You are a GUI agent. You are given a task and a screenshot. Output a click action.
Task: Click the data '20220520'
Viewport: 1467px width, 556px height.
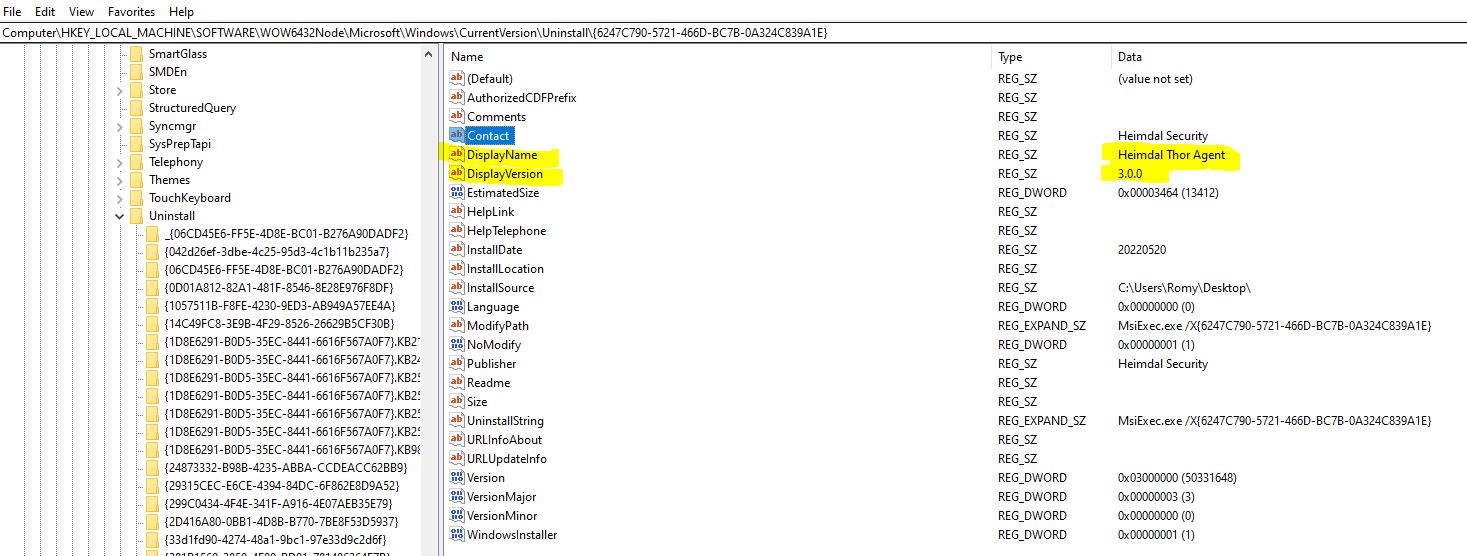click(1142, 250)
